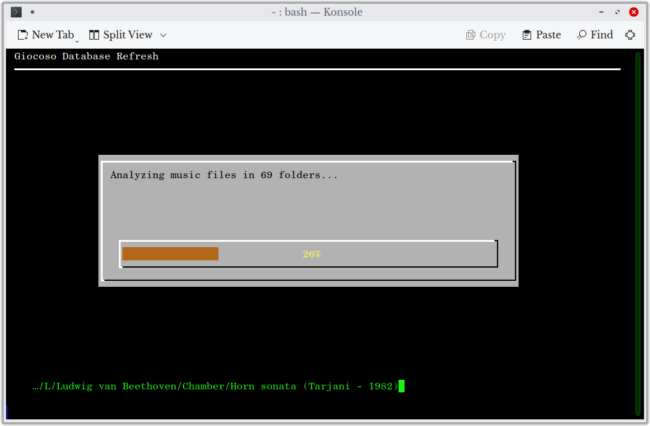Click the '~ : bash — Konsole' window title
The width and height of the screenshot is (650, 426).
(317, 12)
